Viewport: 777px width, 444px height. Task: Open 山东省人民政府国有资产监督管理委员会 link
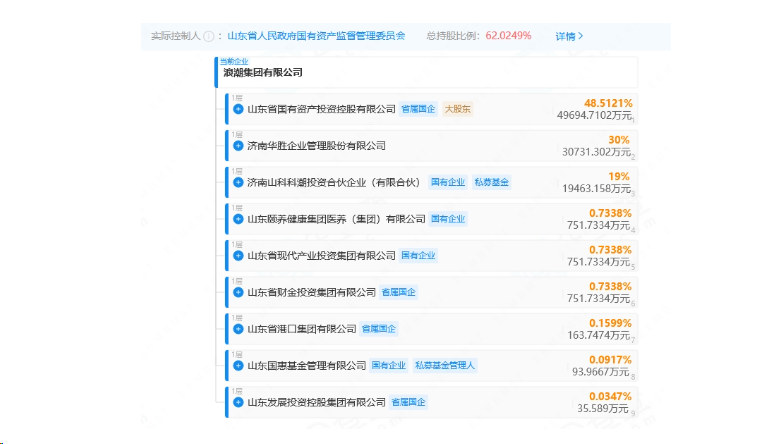[316, 36]
